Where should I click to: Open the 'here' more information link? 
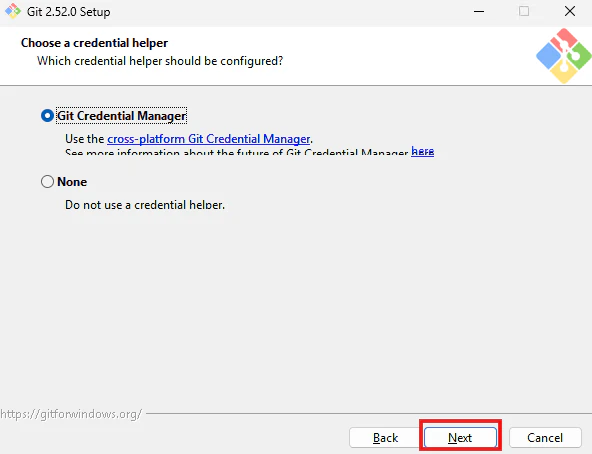(422, 151)
